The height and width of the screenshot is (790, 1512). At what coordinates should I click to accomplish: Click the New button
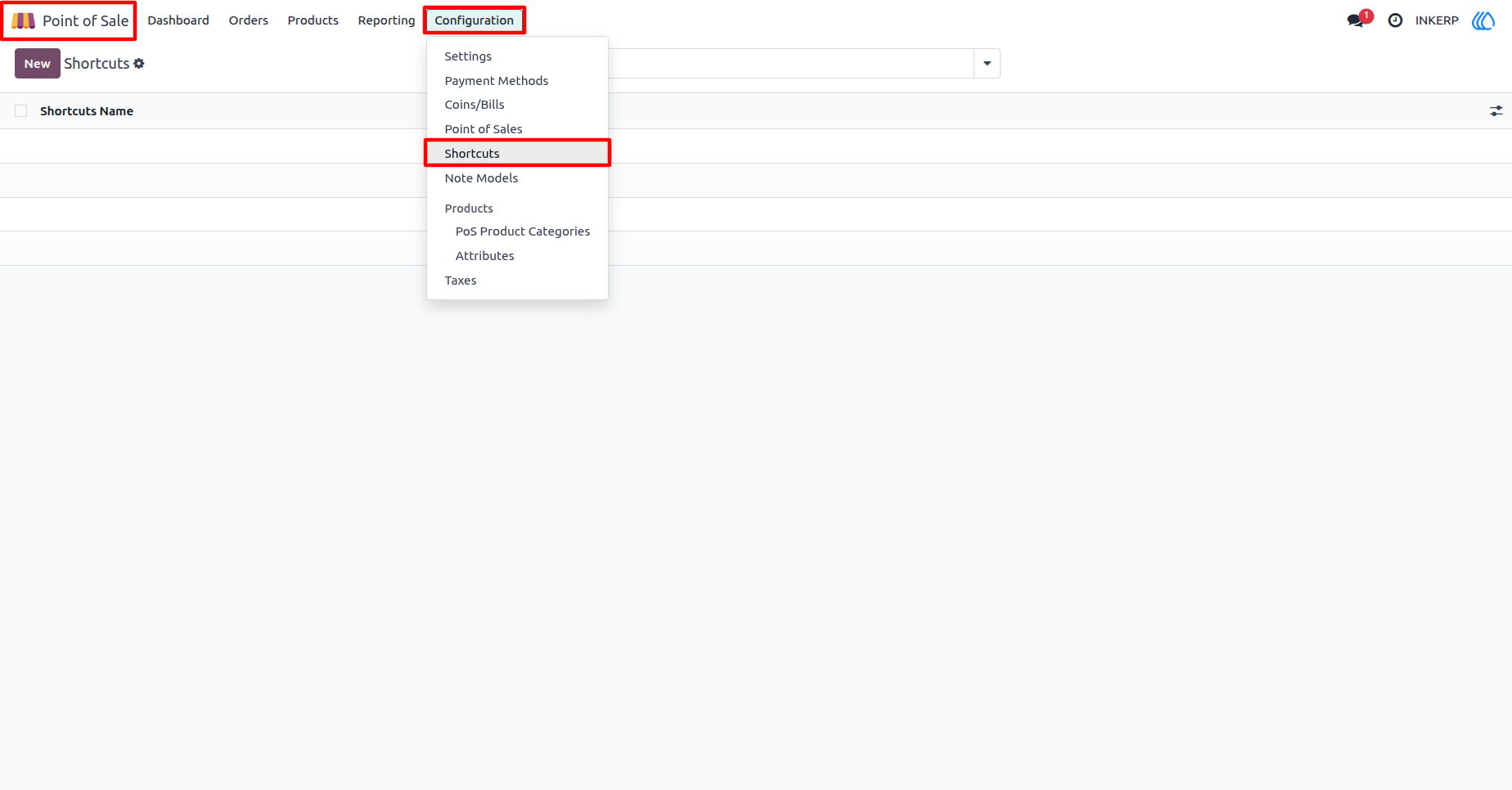[x=38, y=64]
